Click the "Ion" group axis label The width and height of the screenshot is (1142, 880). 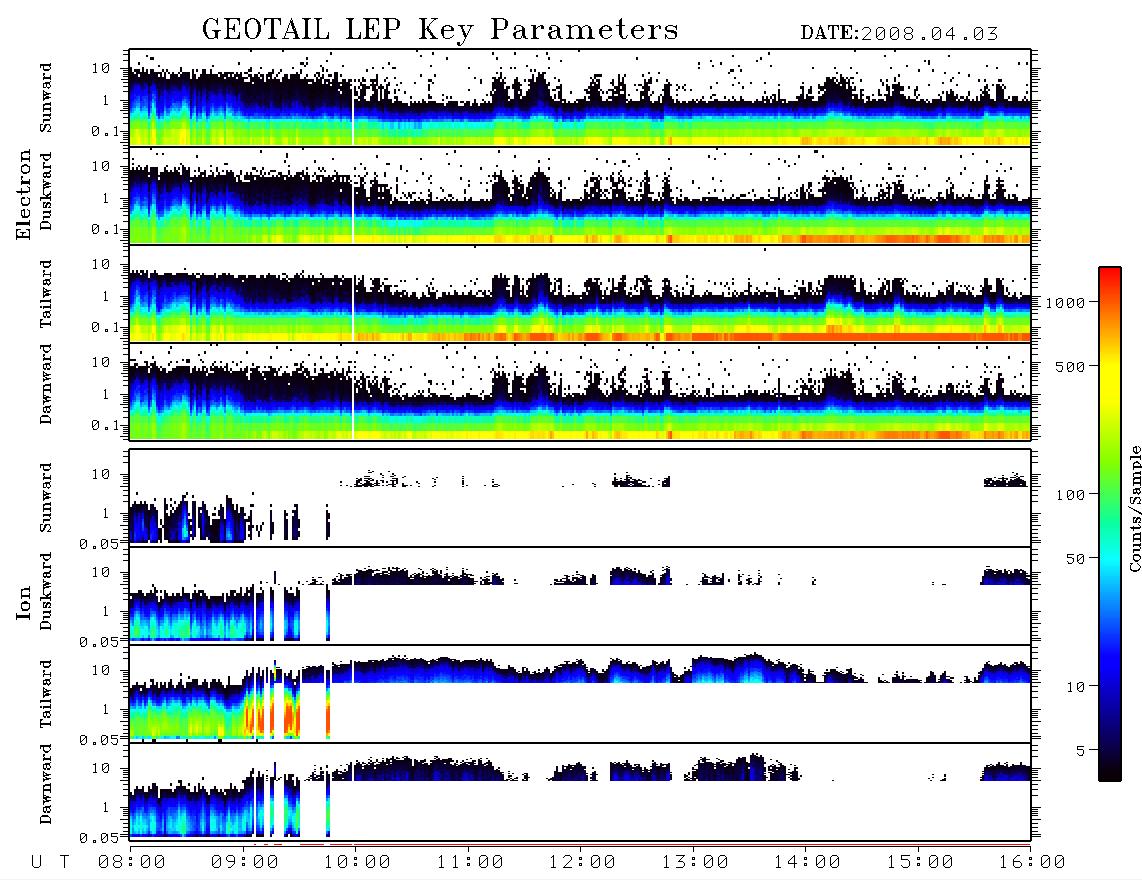coord(24,602)
